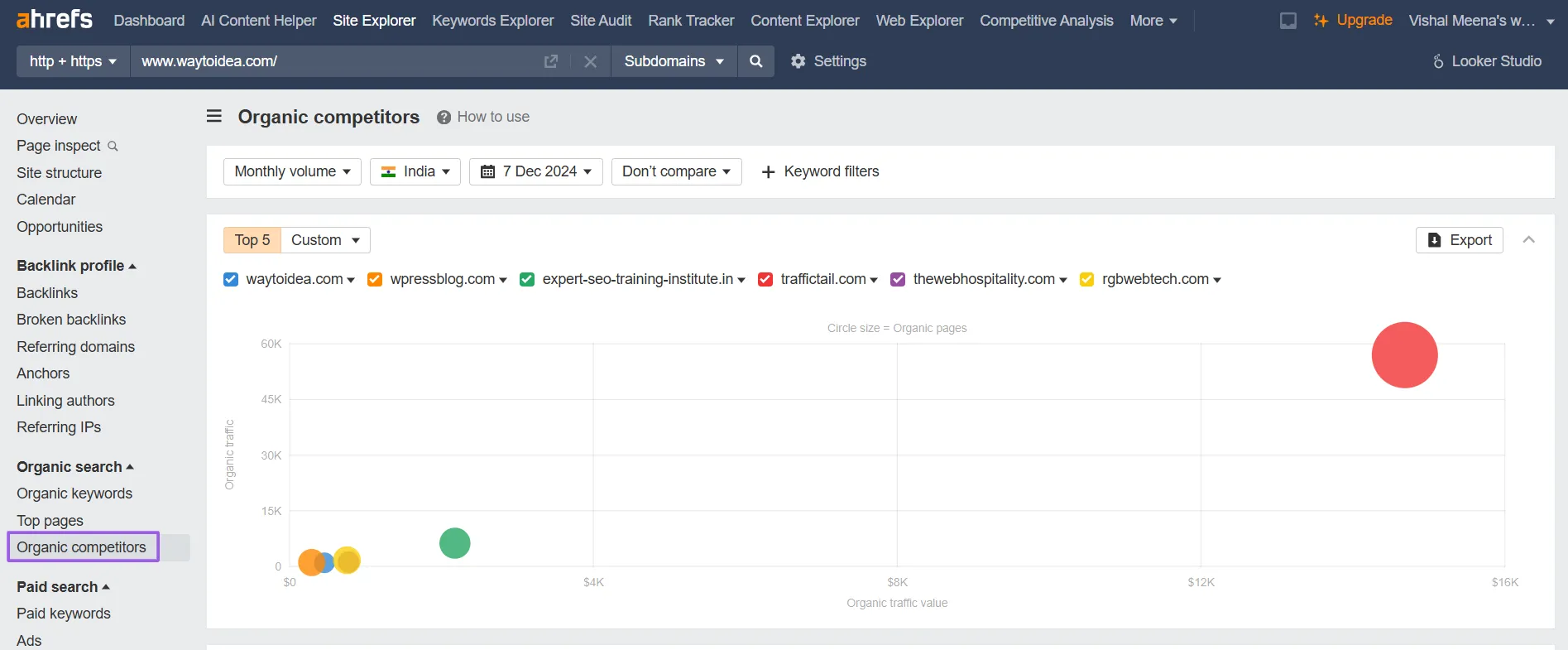This screenshot has width=1568, height=650.
Task: Clear the URL input with X icon
Action: 590,61
